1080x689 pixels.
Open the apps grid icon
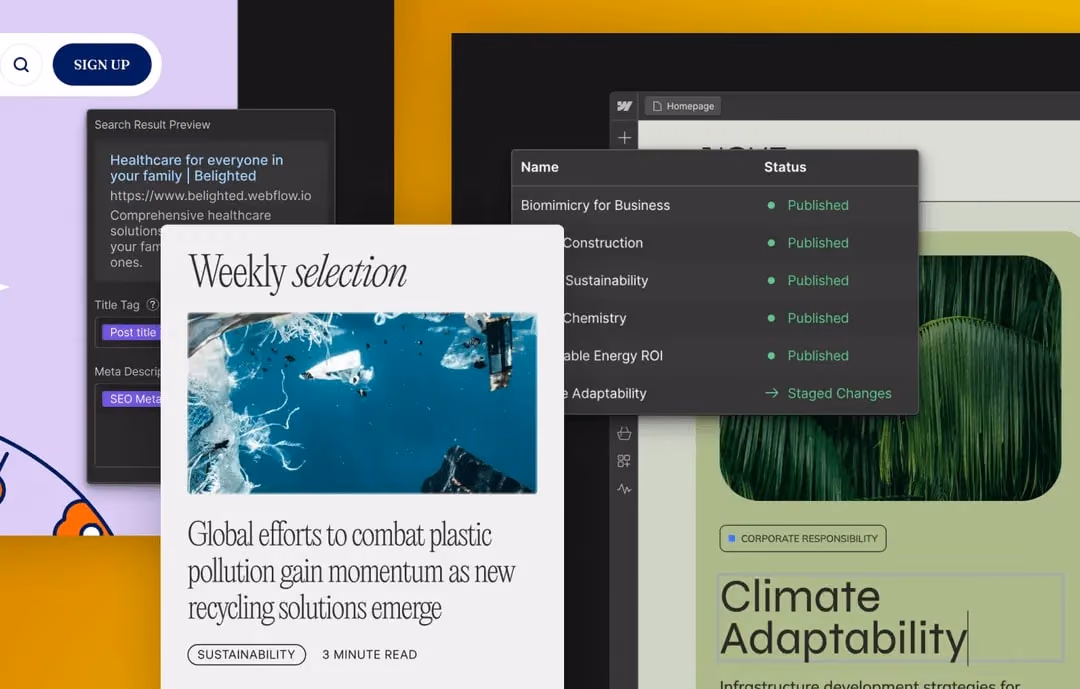tap(624, 461)
